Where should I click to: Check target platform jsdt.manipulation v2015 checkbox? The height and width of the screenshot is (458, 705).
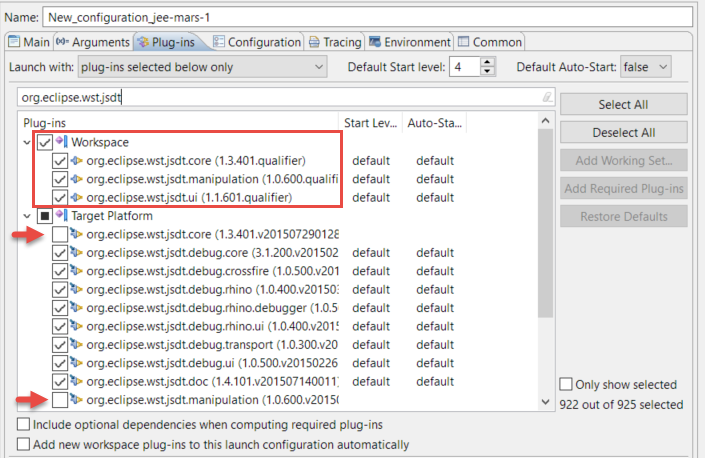60,400
